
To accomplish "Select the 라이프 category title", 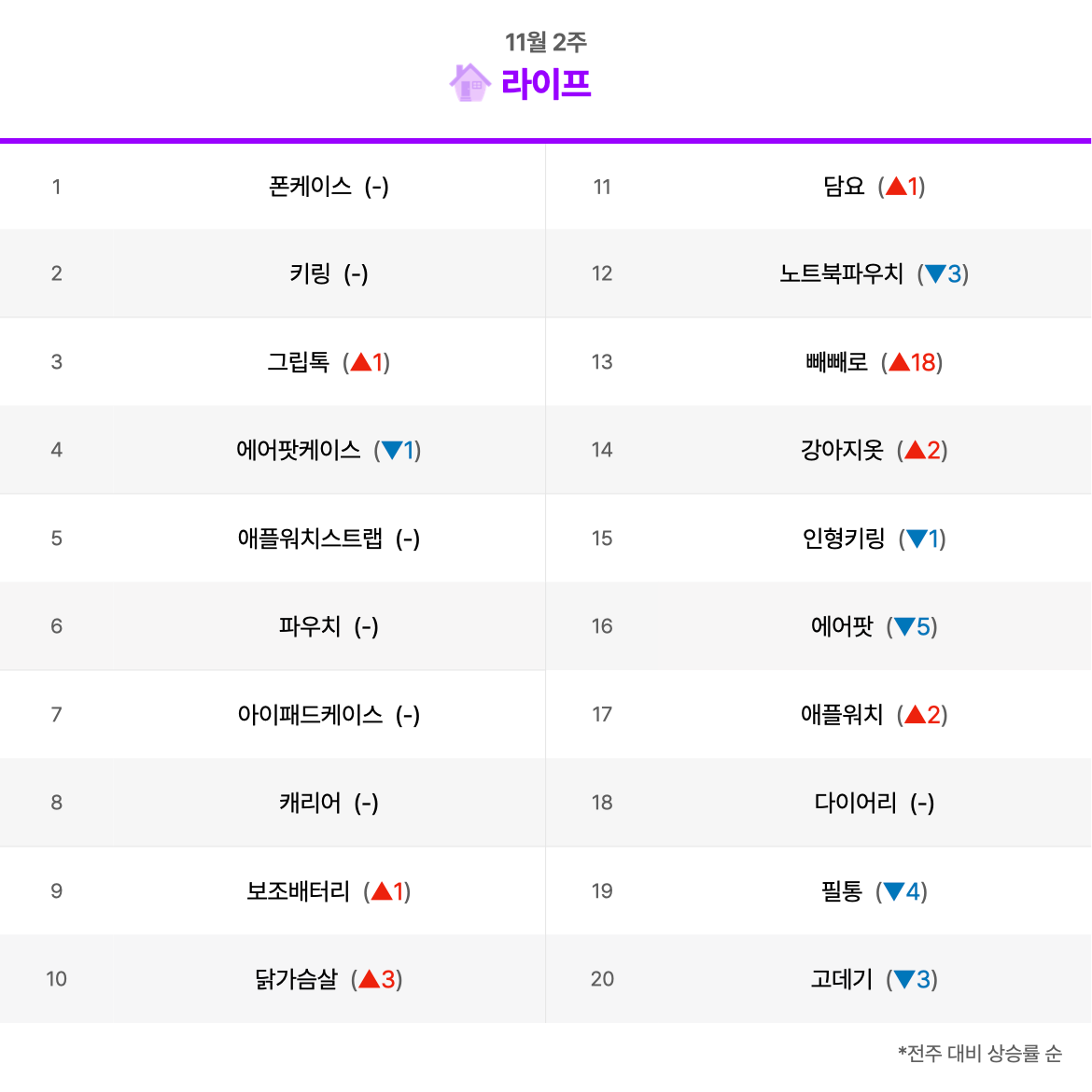I will (x=545, y=84).
